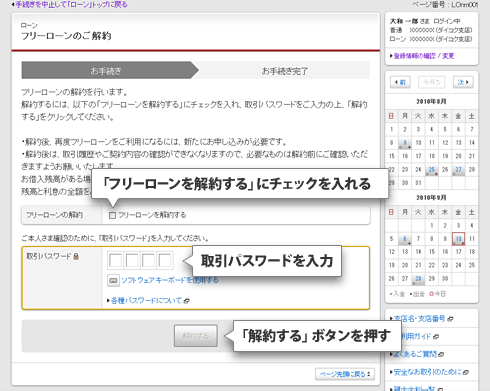490x391 pixels.
Task: Select August 25 in the 2010年8月 calendar
Action: (x=432, y=170)
